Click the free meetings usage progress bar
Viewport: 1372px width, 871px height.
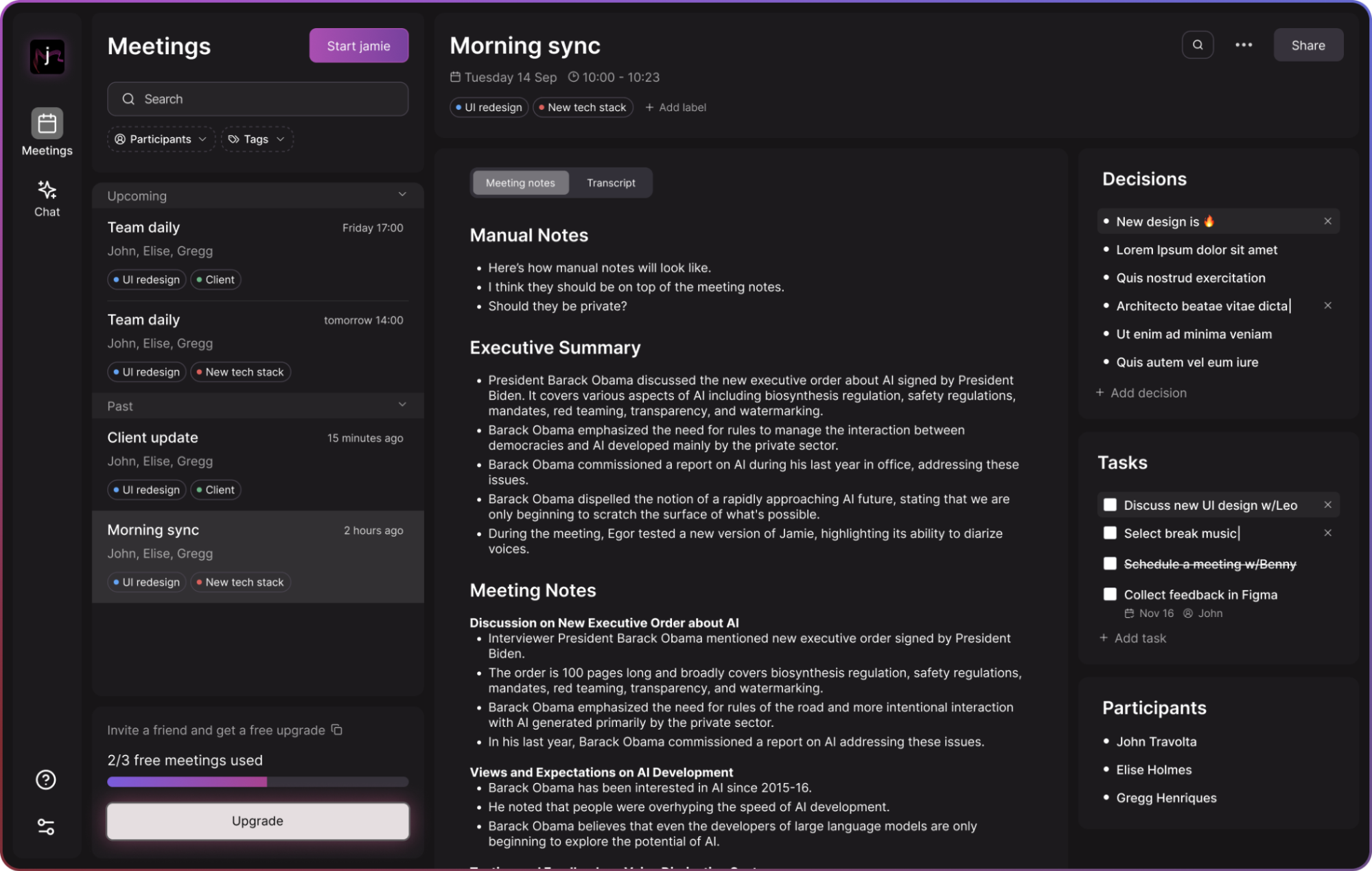[257, 782]
